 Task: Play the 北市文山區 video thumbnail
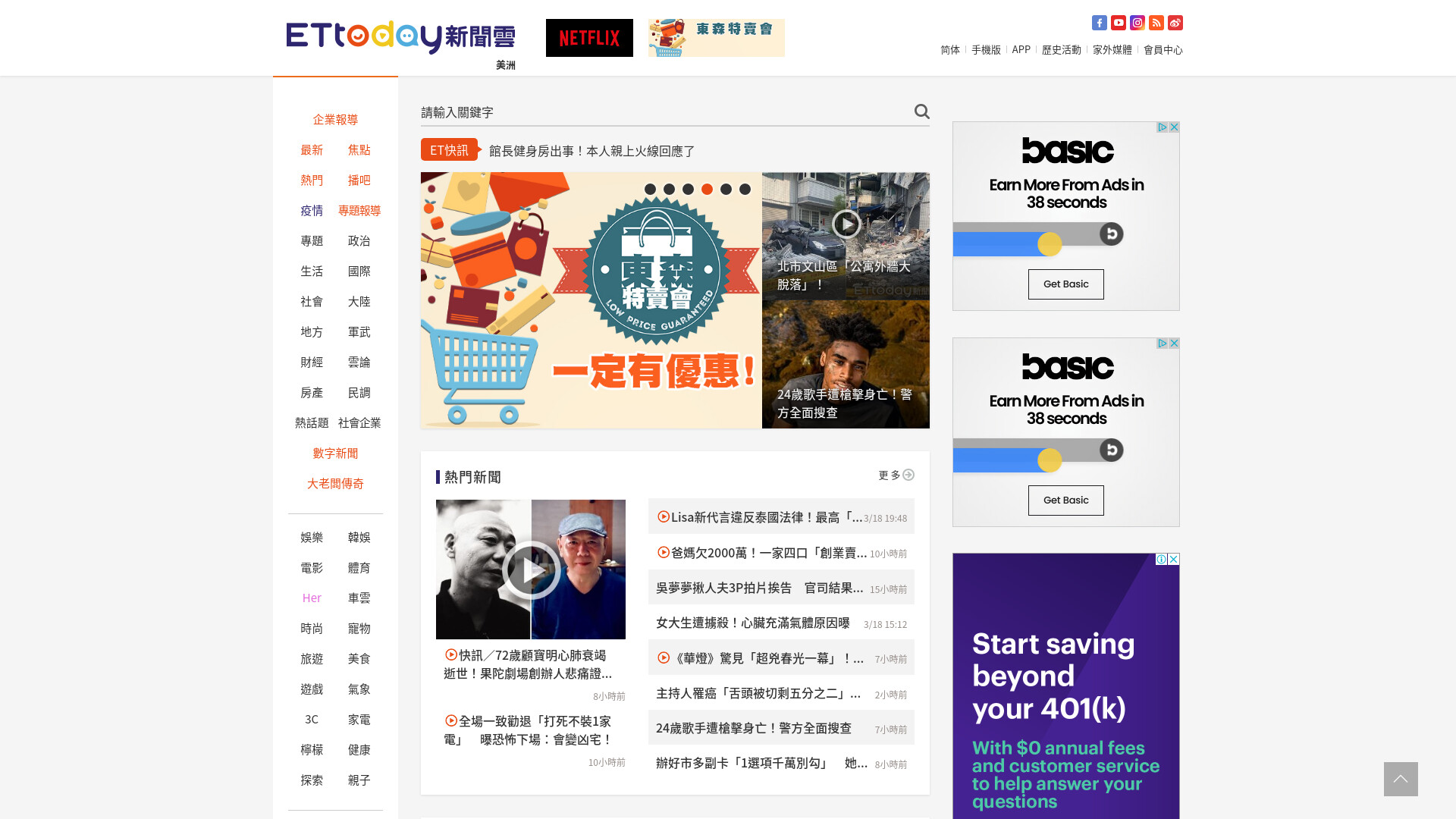coord(846,224)
